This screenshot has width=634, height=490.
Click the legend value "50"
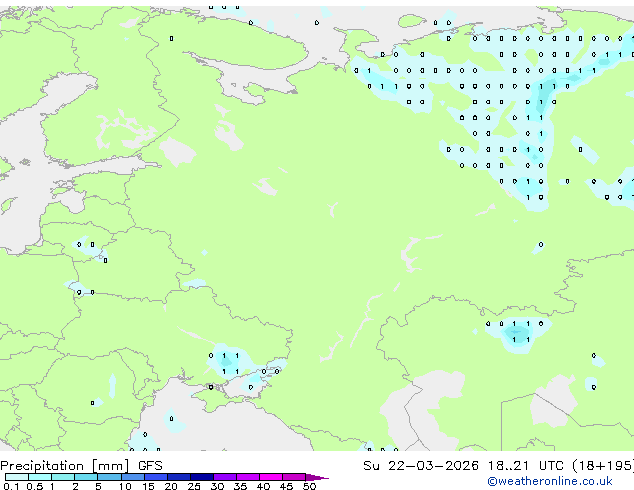point(309,486)
